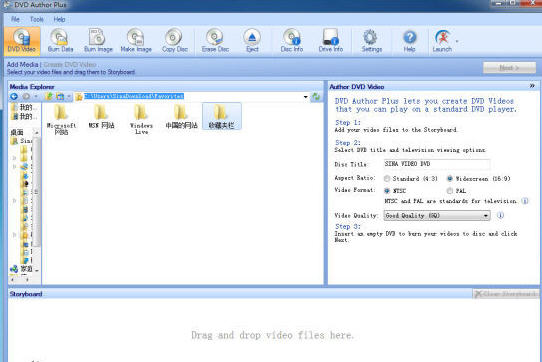Viewport: 542px width, 362px height.
Task: Open the Launch dropdown arrow
Action: 457,41
